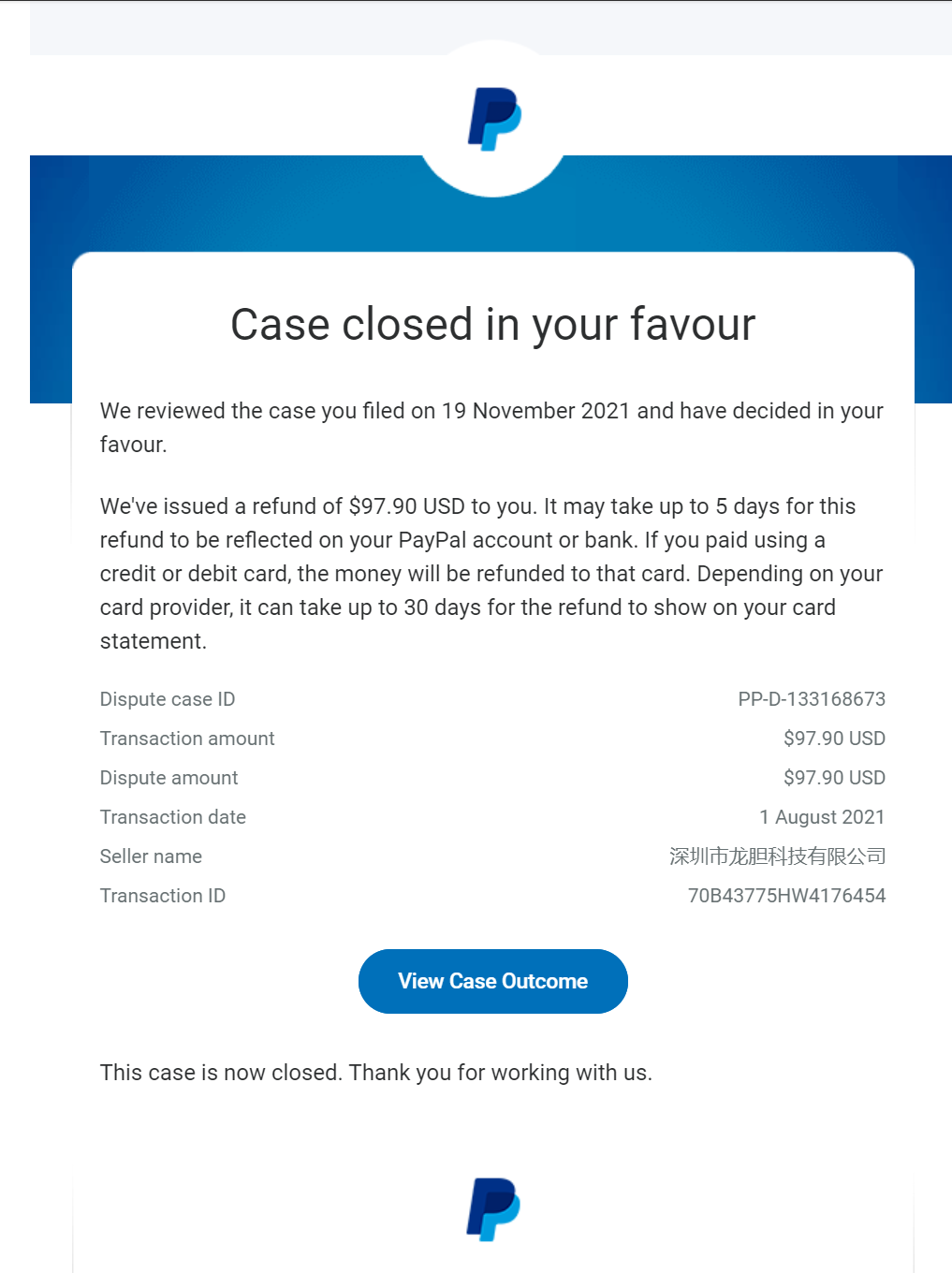Click the paragraph mentioning 19 November 2021
The height and width of the screenshot is (1273, 952).
coord(491,427)
